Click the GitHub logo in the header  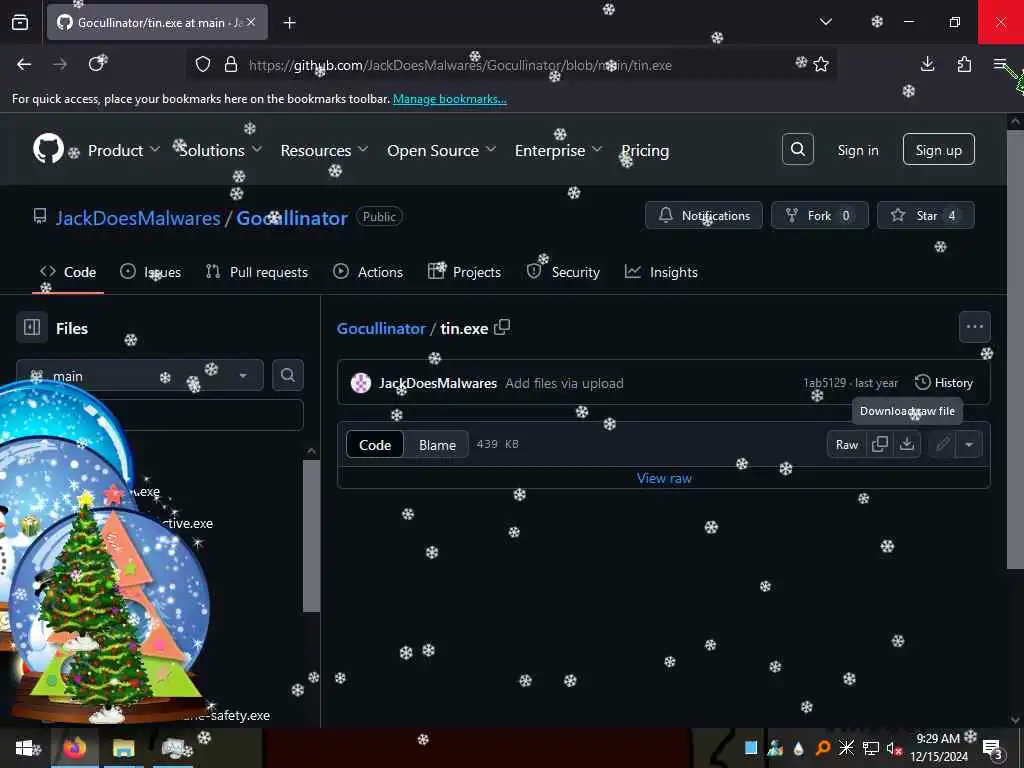pyautogui.click(x=48, y=149)
